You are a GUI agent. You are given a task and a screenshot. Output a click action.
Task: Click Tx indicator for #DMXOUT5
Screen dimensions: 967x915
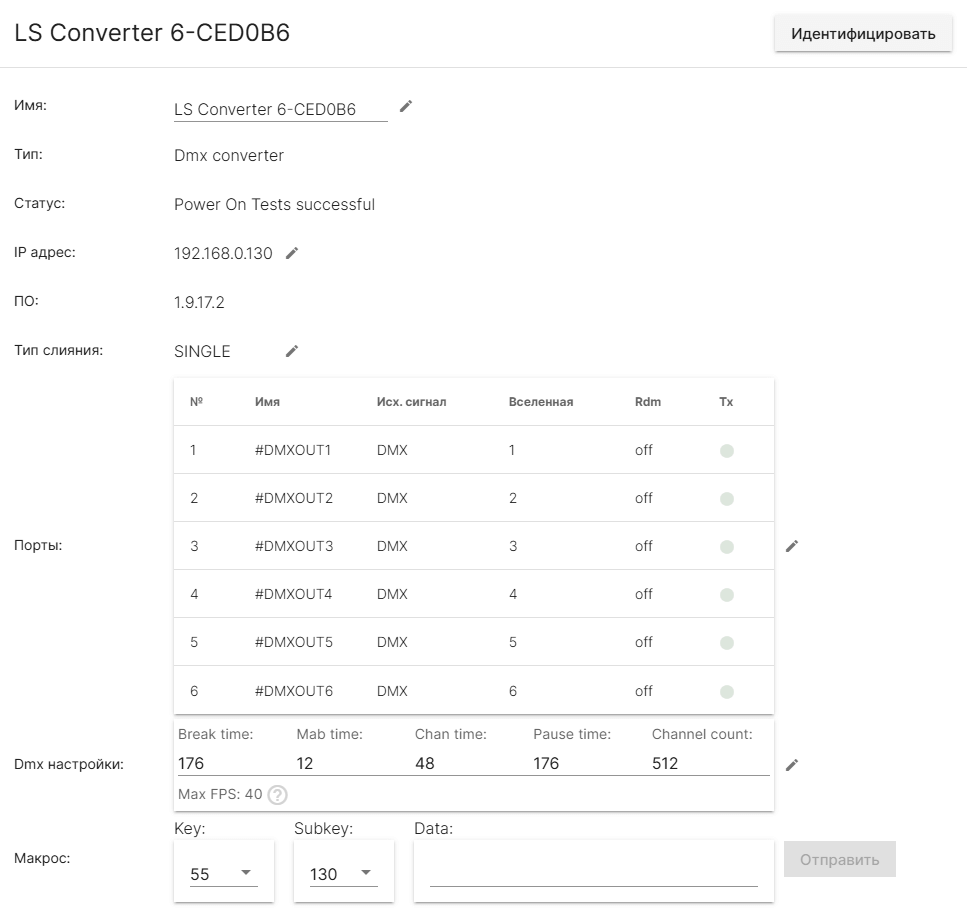[727, 643]
